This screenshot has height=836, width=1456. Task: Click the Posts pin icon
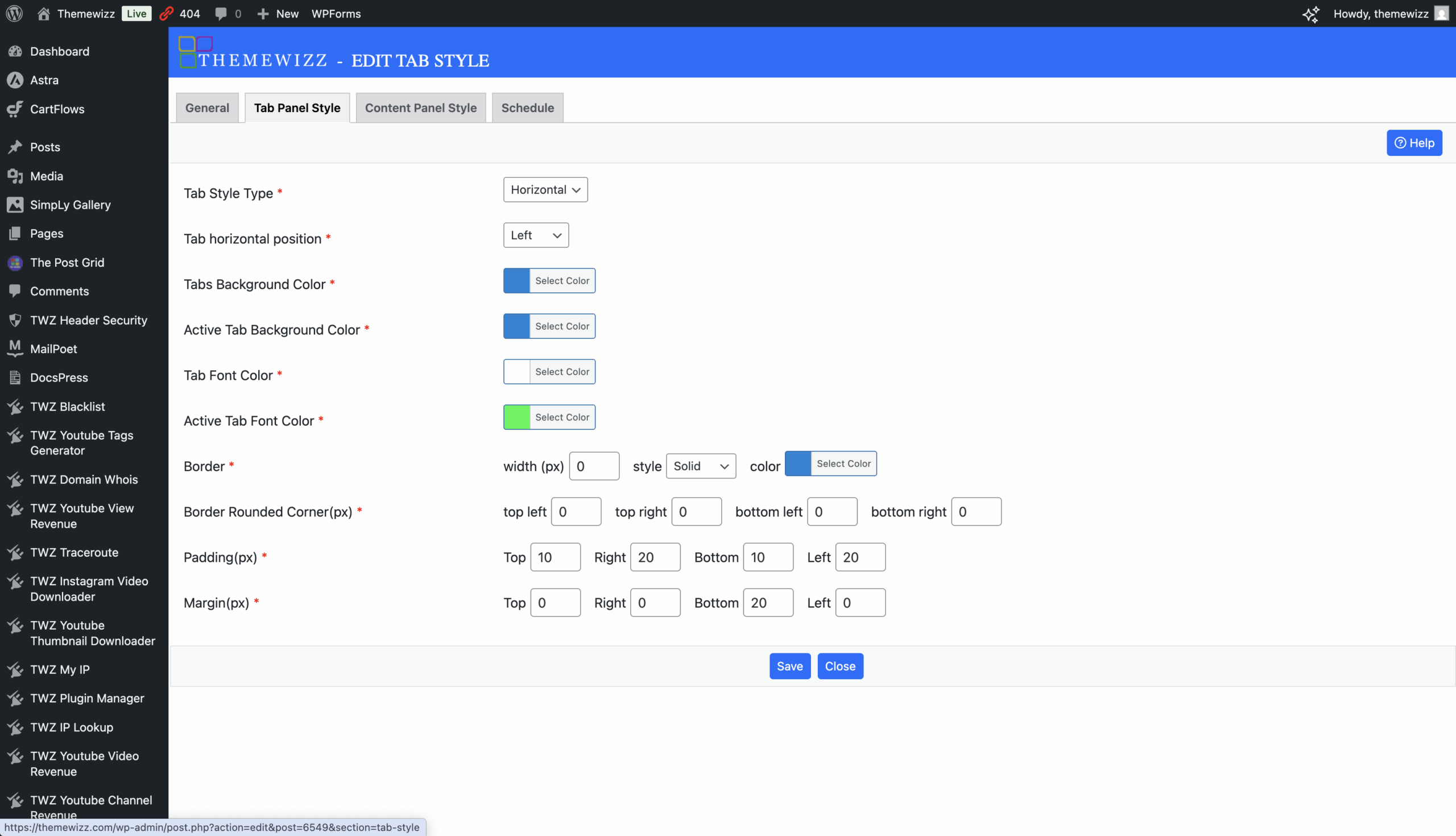click(x=15, y=147)
